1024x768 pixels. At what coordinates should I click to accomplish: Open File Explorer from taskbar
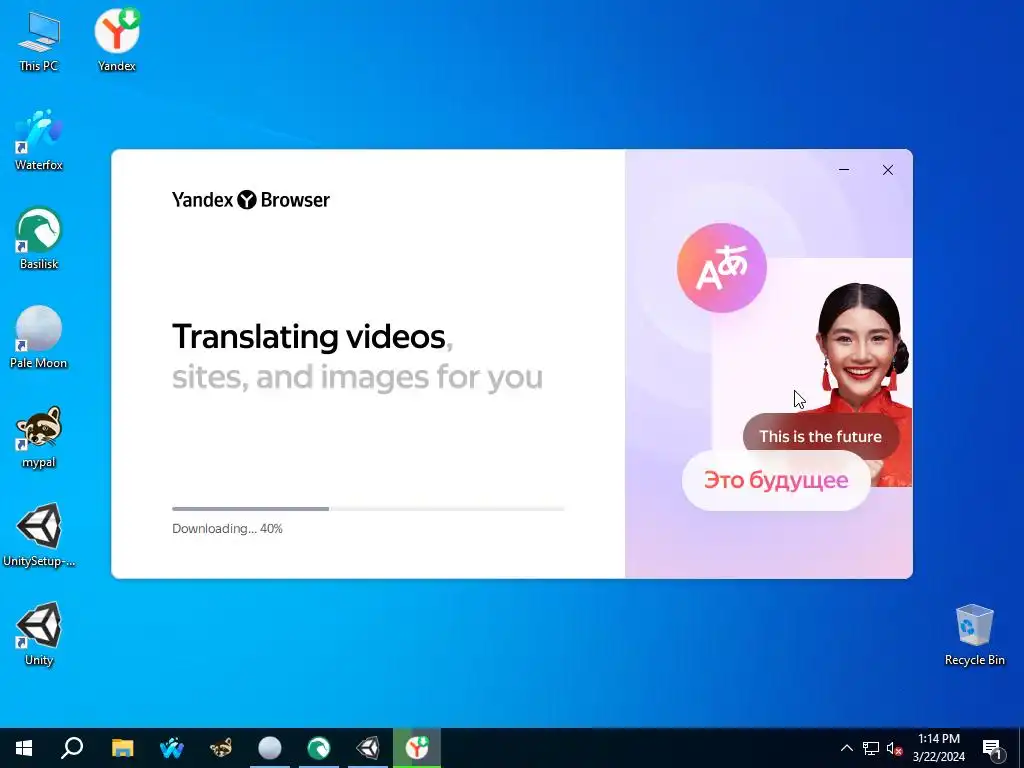pyautogui.click(x=122, y=748)
